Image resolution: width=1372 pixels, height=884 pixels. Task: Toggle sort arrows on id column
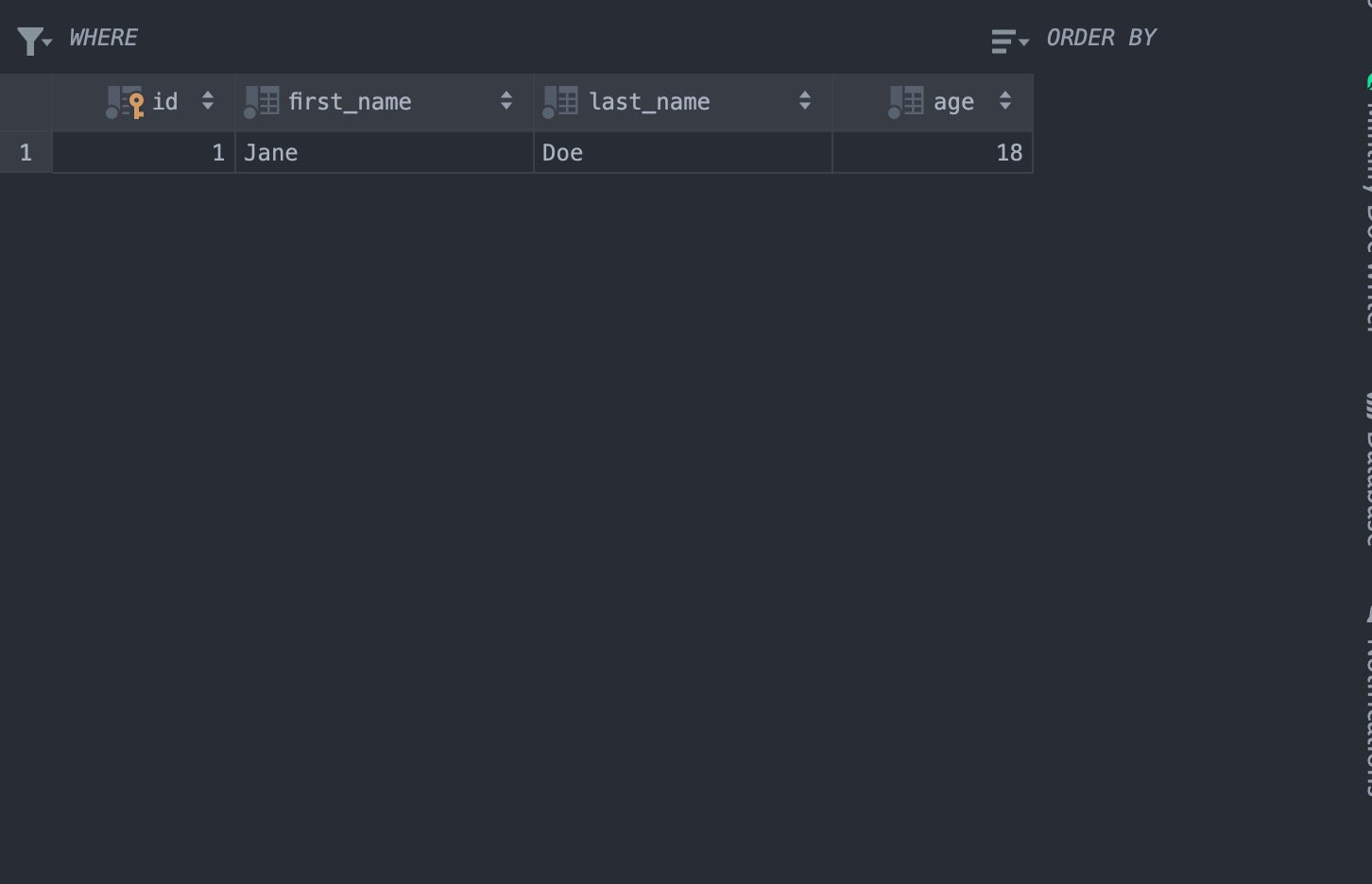coord(208,101)
